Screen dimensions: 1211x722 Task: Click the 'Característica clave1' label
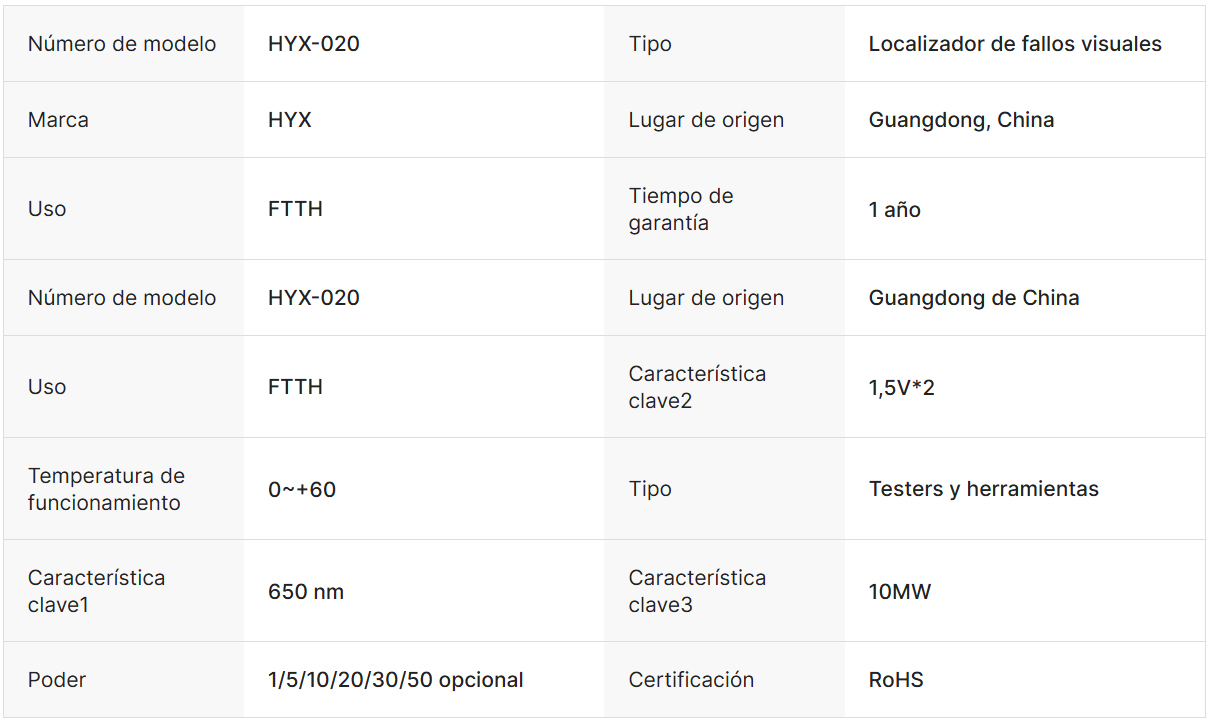point(96,591)
